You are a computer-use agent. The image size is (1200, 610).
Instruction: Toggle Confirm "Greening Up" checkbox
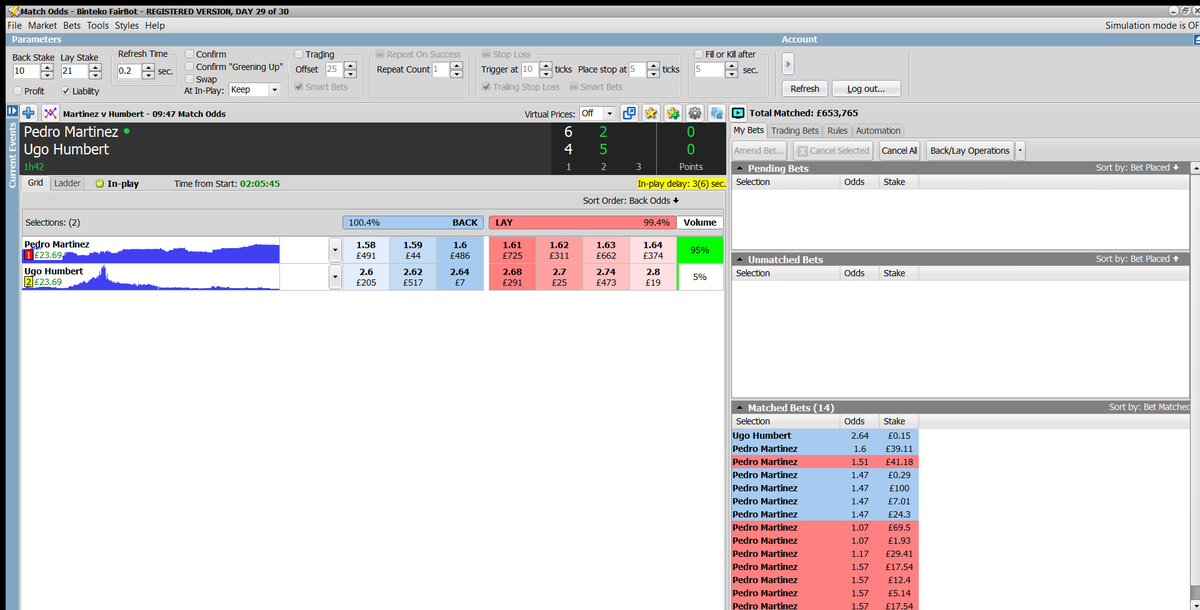(190, 67)
